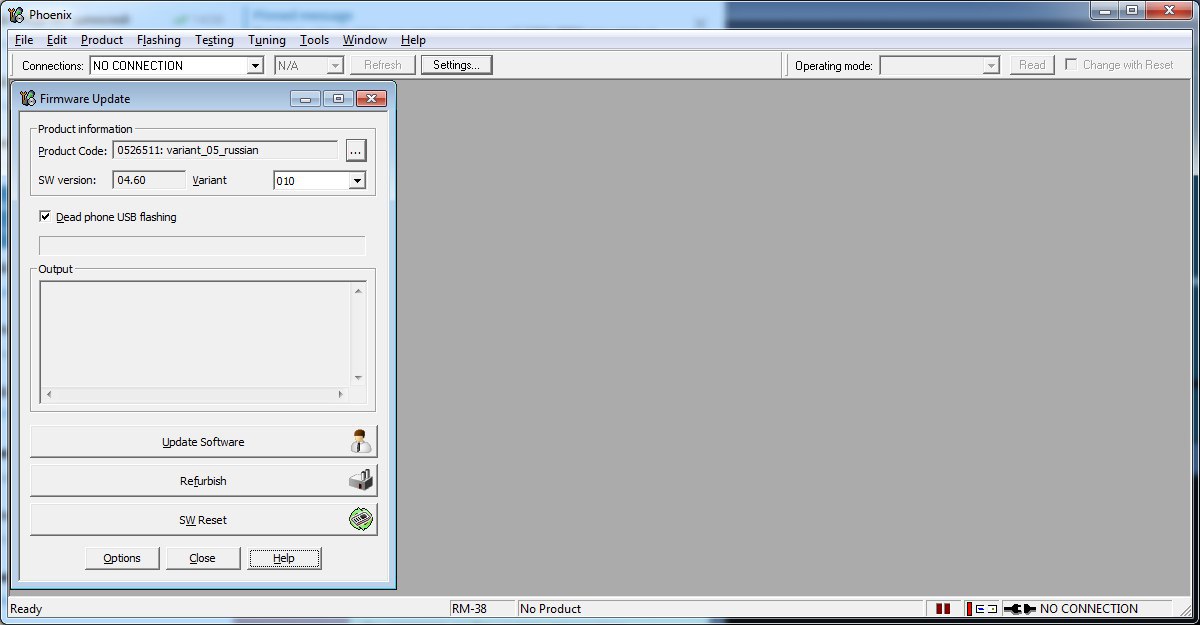
Task: Click the red pause status icon
Action: tap(942, 608)
